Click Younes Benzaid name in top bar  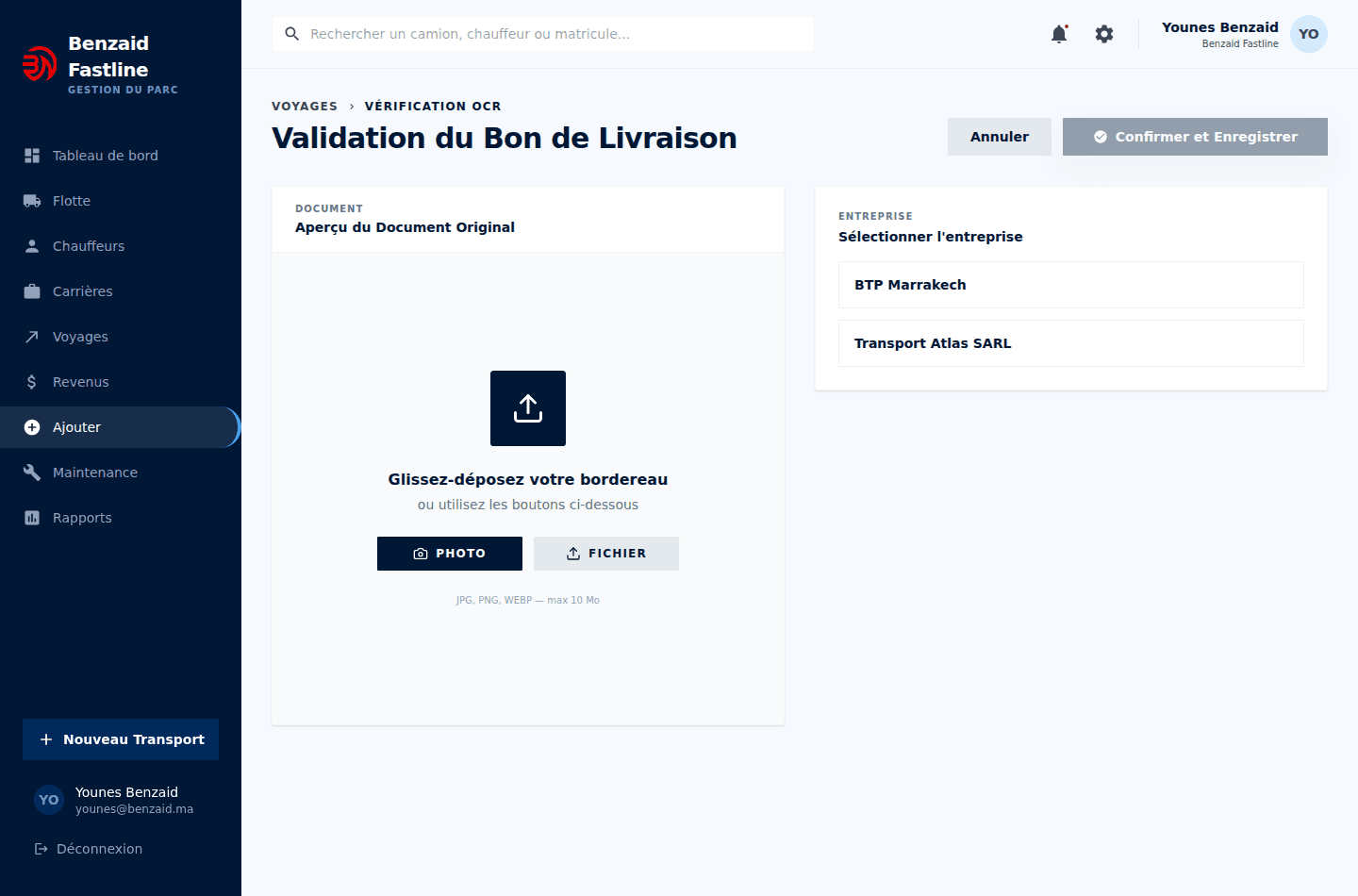(1220, 27)
